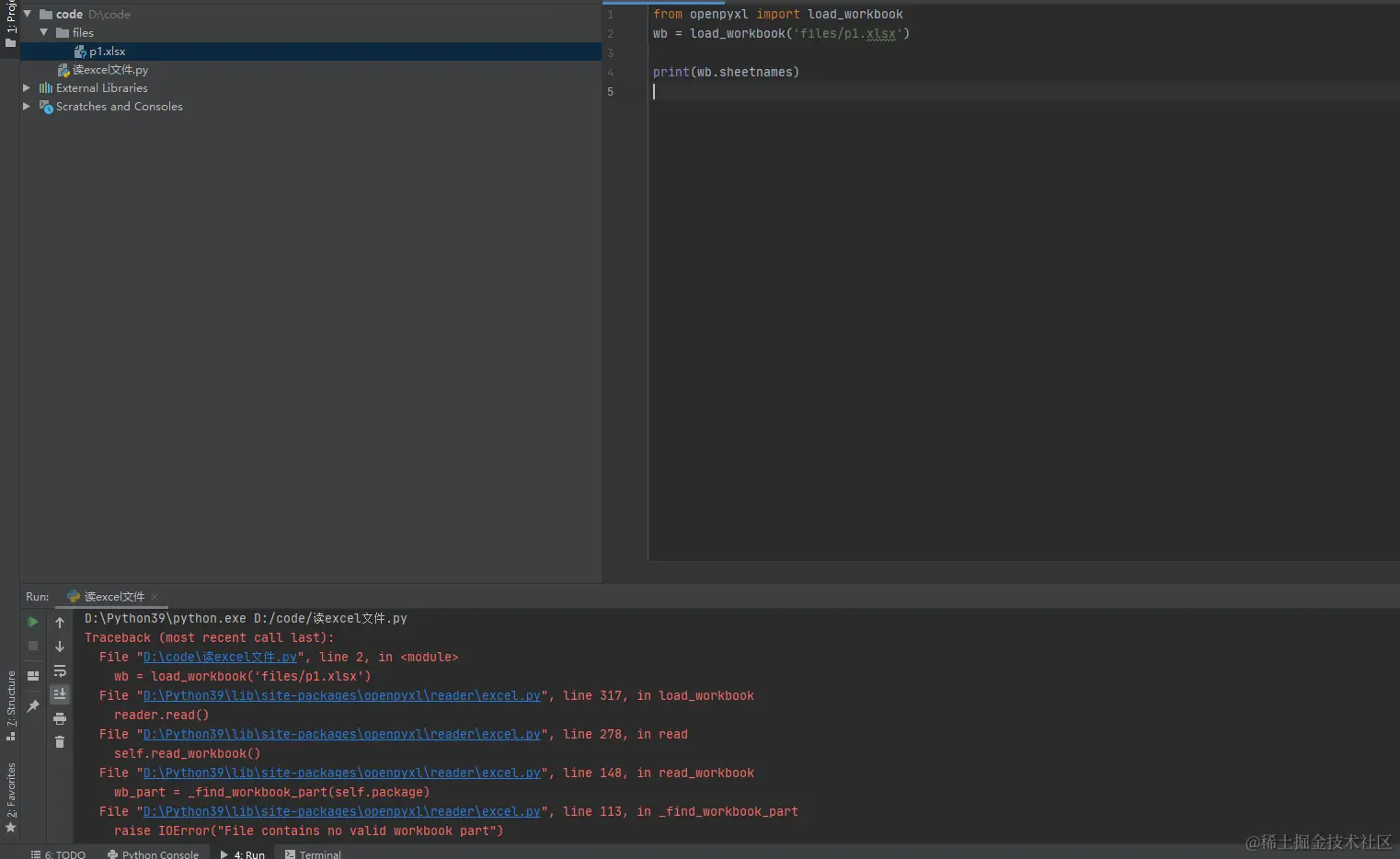Open excel.py link at line 113
Screen dimensions: 1400x859
pos(341,811)
